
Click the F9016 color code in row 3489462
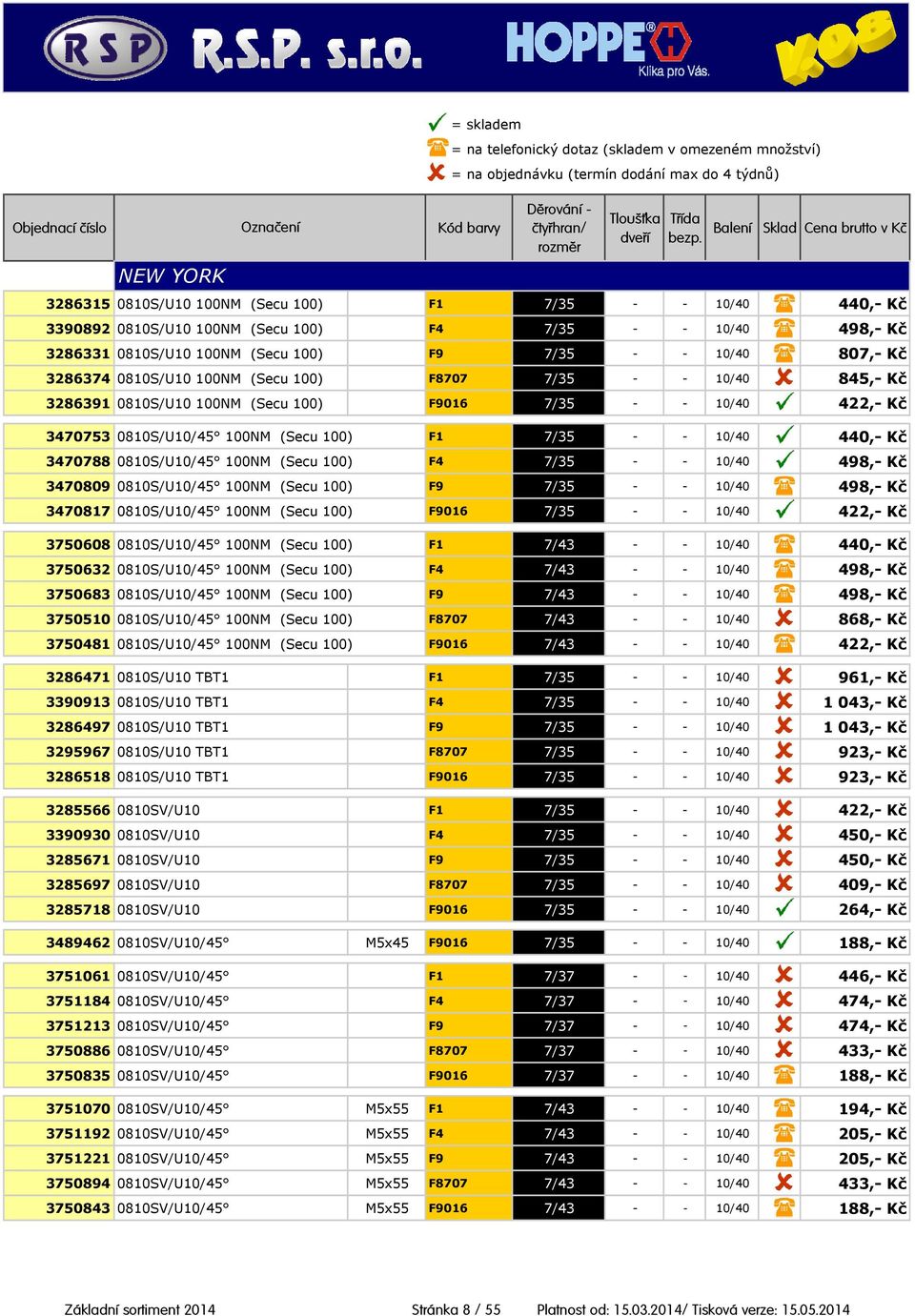(448, 942)
